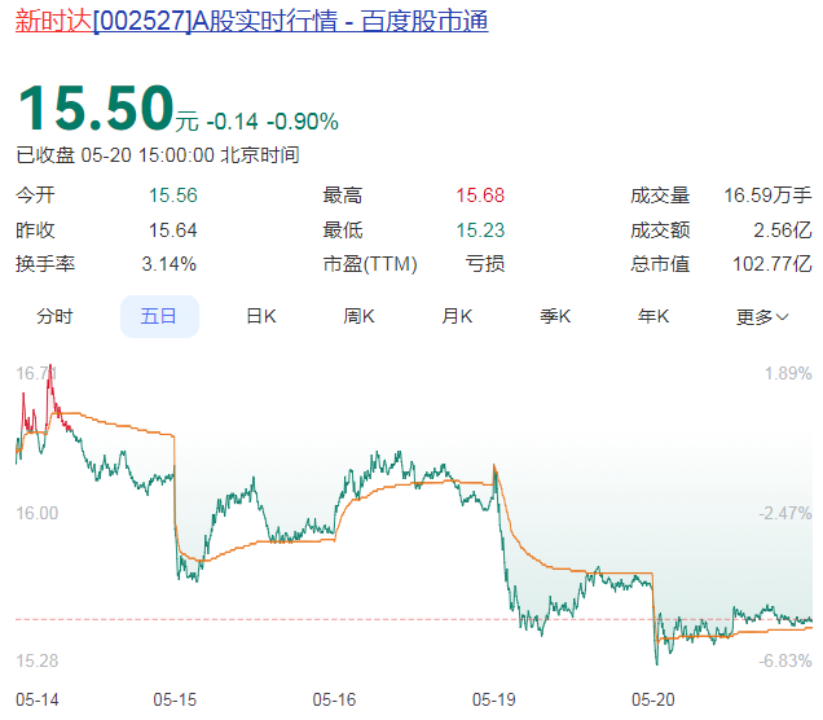The height and width of the screenshot is (720, 823).
Task: Select the 五日 chart tab
Action: tap(159, 316)
